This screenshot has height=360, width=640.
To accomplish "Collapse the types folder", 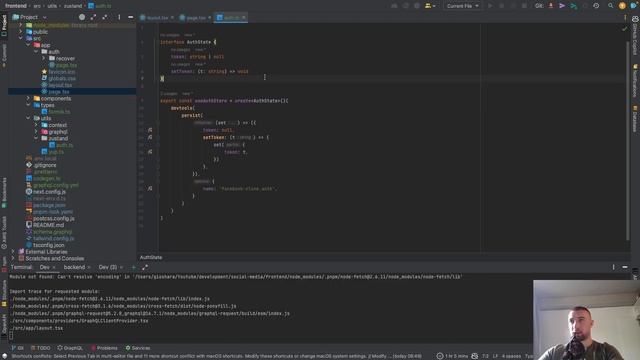I will pos(29,105).
